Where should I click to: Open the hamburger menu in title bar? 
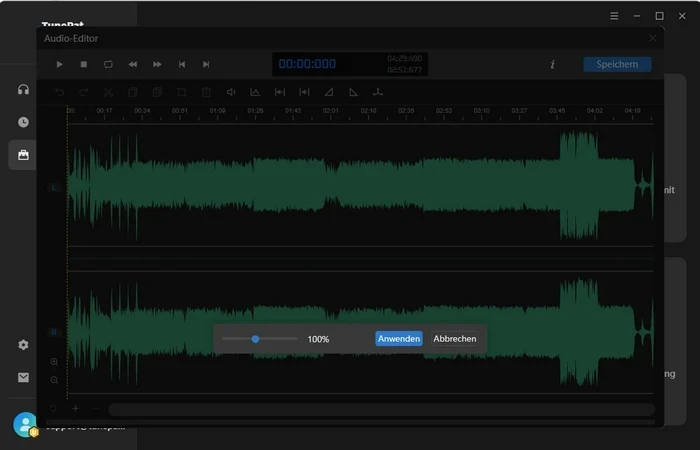[x=614, y=16]
